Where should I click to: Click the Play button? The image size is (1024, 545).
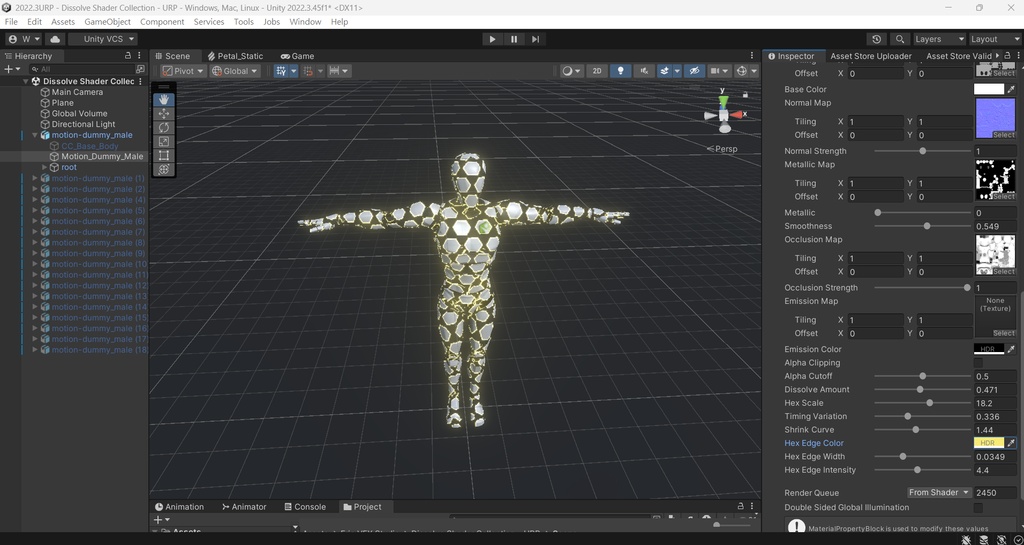coord(492,39)
